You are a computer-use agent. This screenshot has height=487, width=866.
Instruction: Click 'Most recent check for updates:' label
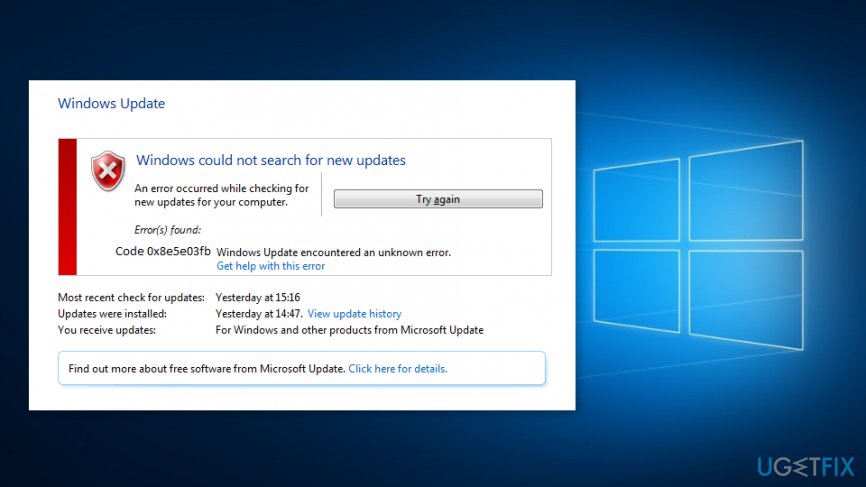click(x=131, y=297)
